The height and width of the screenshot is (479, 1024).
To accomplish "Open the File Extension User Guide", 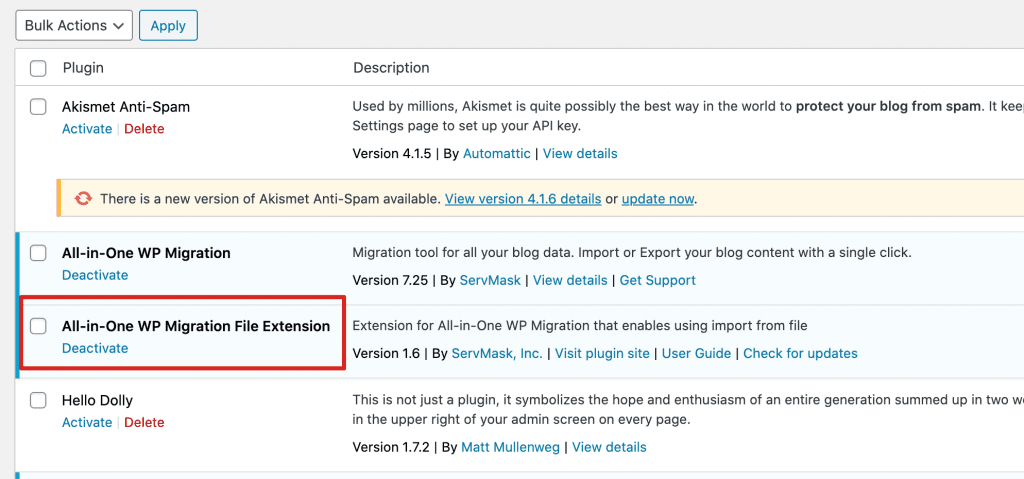I will pos(696,353).
